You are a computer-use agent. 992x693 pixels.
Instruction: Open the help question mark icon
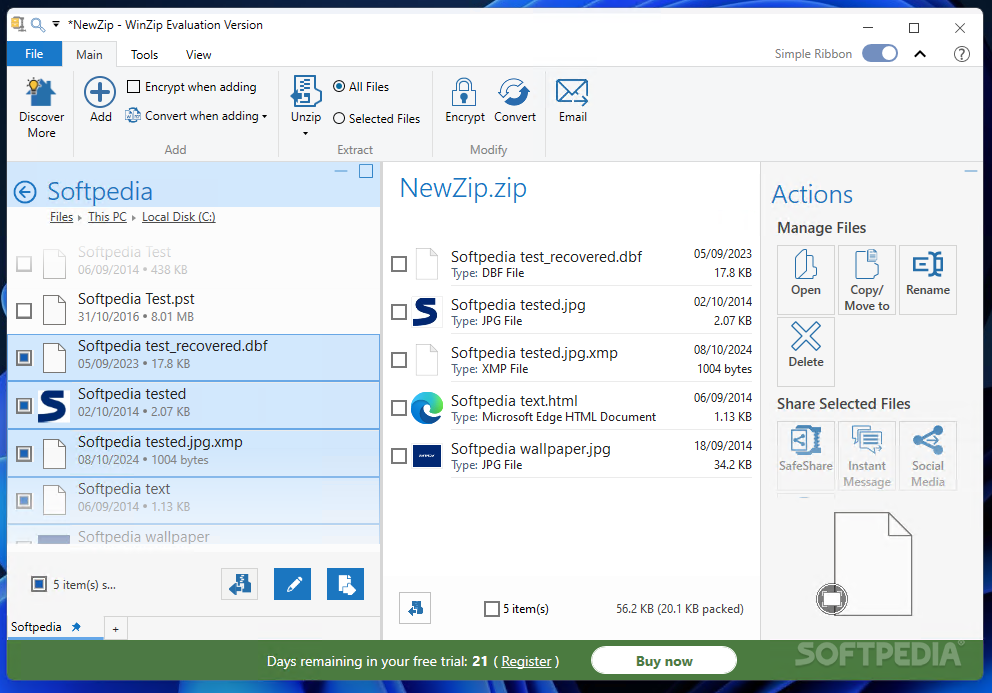click(961, 54)
